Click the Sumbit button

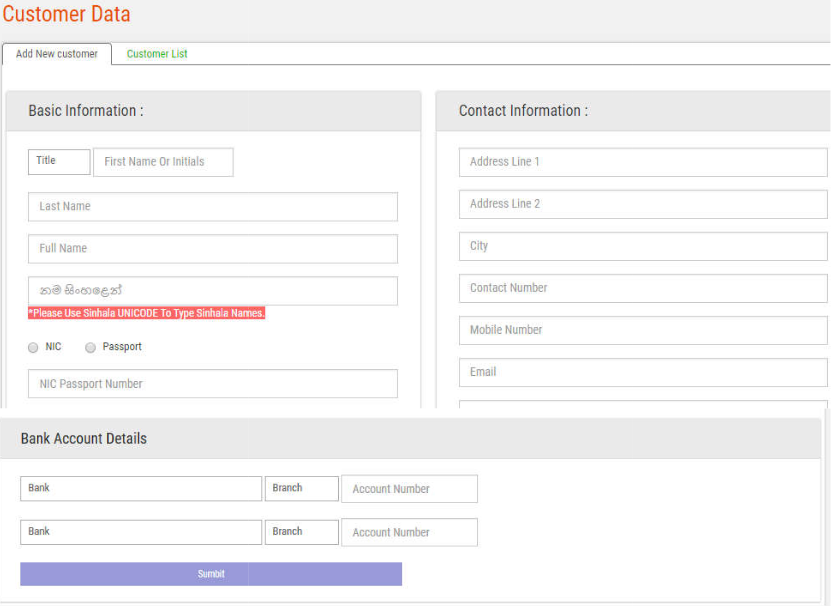click(211, 574)
